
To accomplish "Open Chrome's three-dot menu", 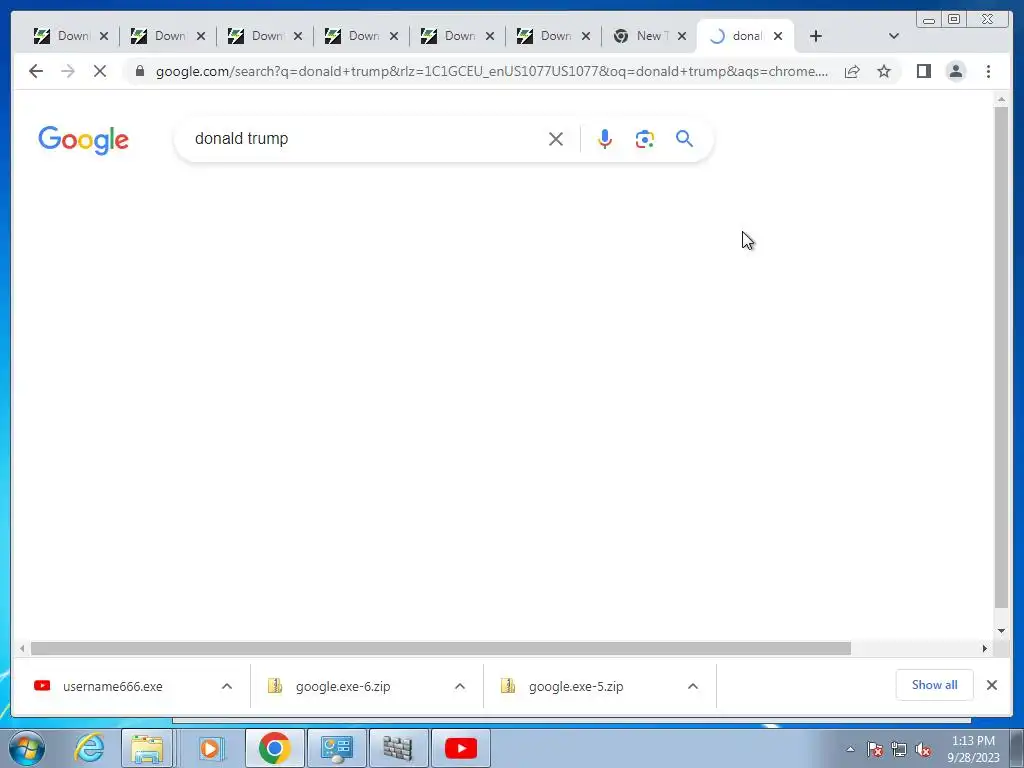I will [988, 71].
